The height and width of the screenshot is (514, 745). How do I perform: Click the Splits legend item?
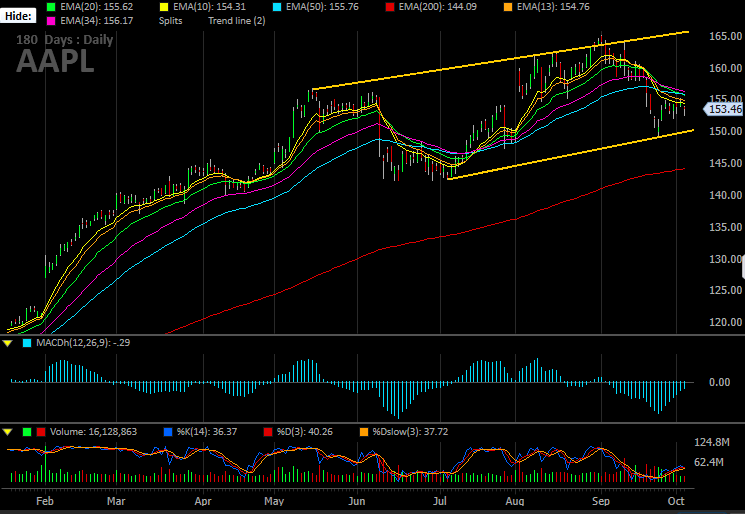click(170, 21)
